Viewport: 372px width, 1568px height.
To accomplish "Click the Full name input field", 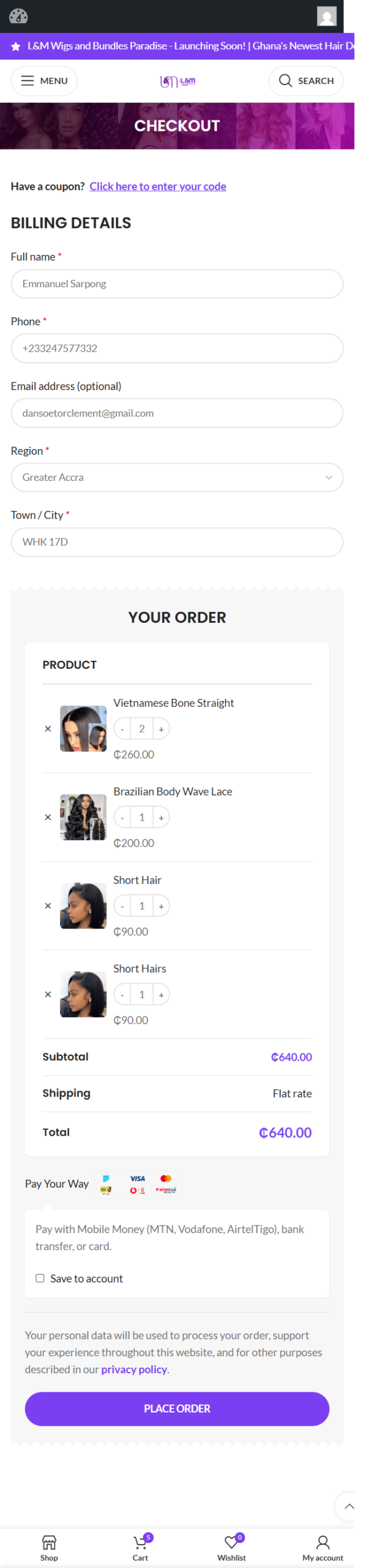I will click(x=177, y=284).
